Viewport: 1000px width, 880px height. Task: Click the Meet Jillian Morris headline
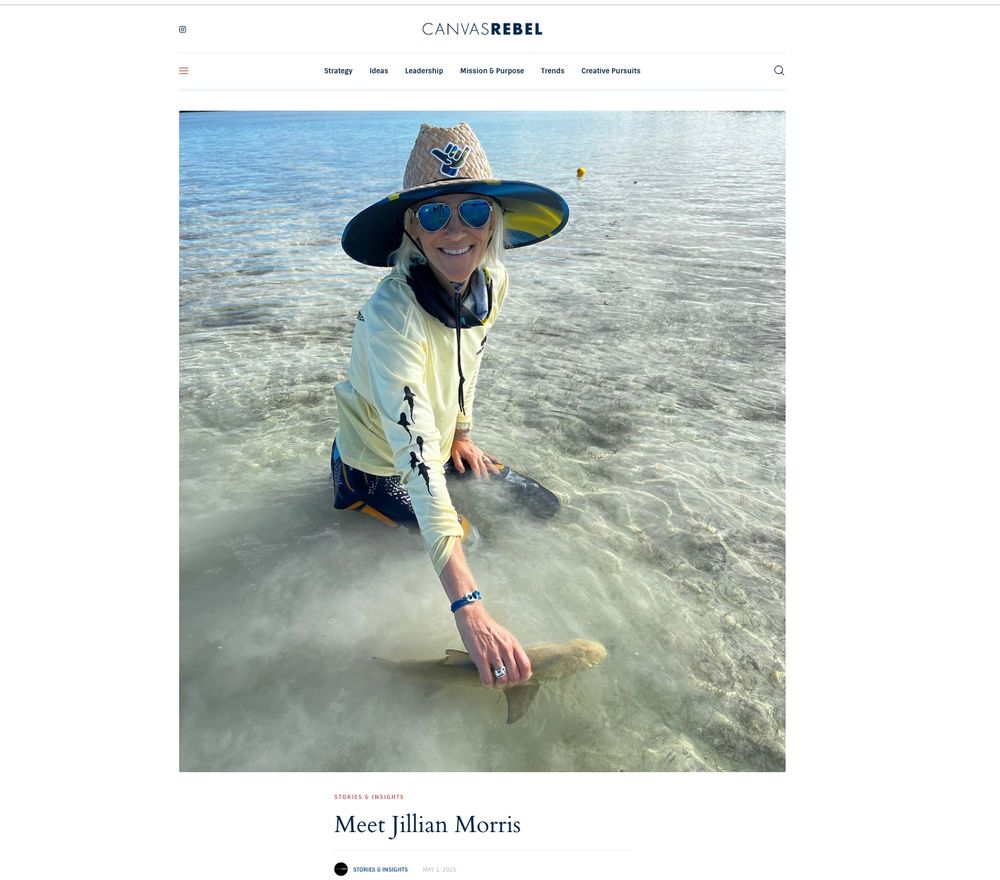point(427,825)
